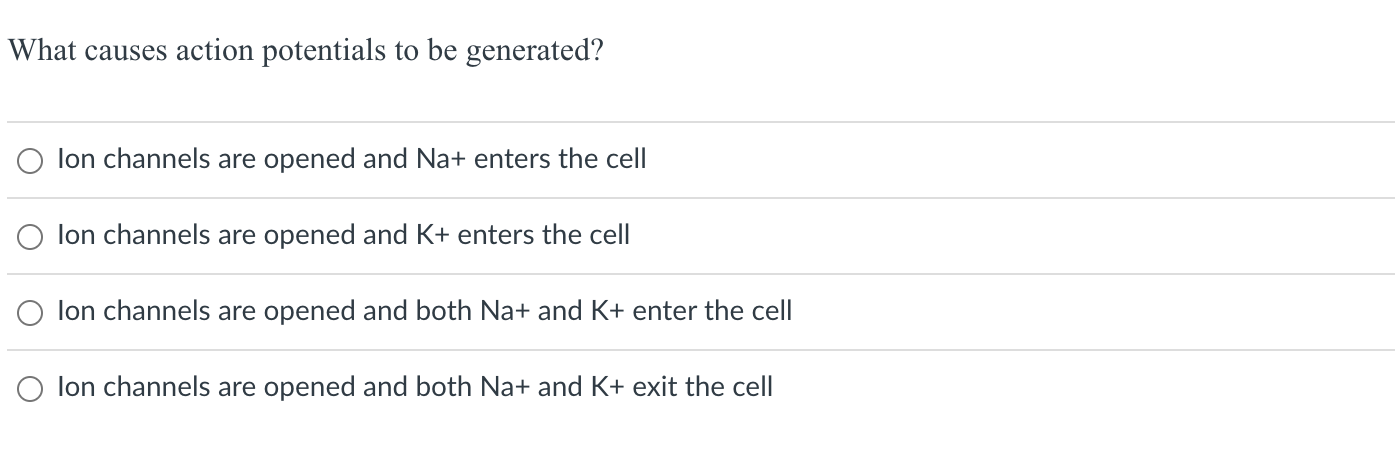Click the label 'Ion channels are opened and K+ enters the cell'

[344, 235]
